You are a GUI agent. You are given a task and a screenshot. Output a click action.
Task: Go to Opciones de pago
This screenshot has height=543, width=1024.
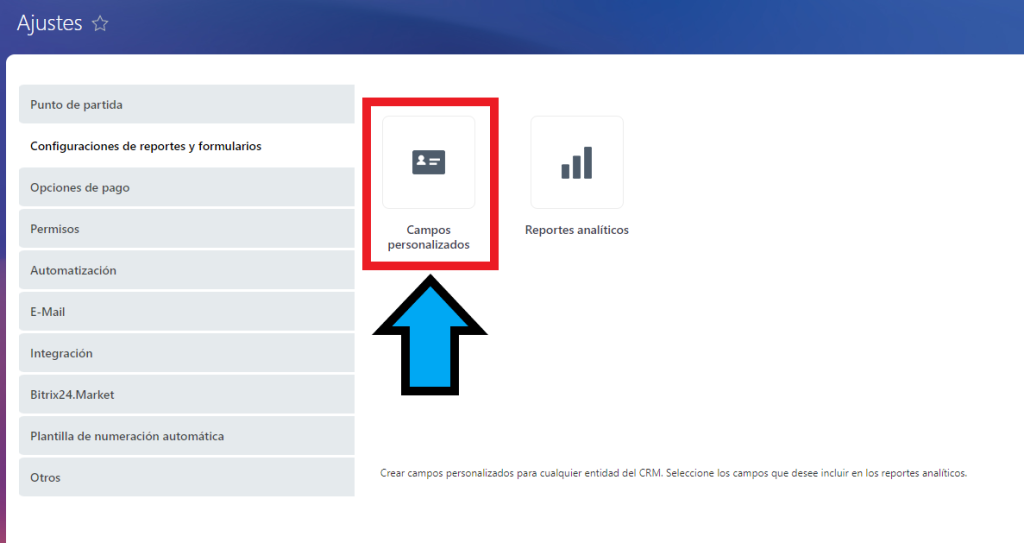186,188
